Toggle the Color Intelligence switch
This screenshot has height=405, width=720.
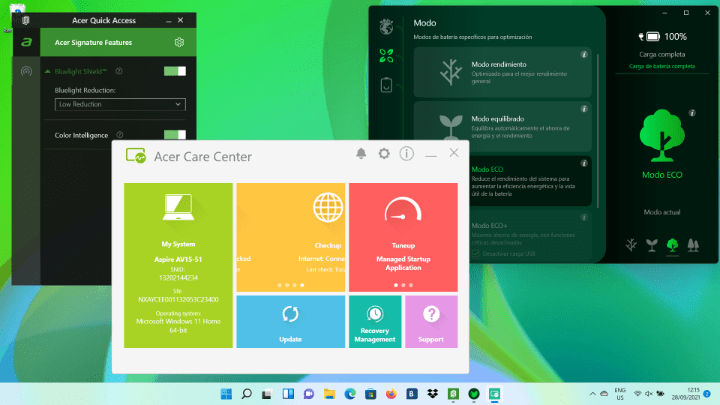[x=175, y=135]
